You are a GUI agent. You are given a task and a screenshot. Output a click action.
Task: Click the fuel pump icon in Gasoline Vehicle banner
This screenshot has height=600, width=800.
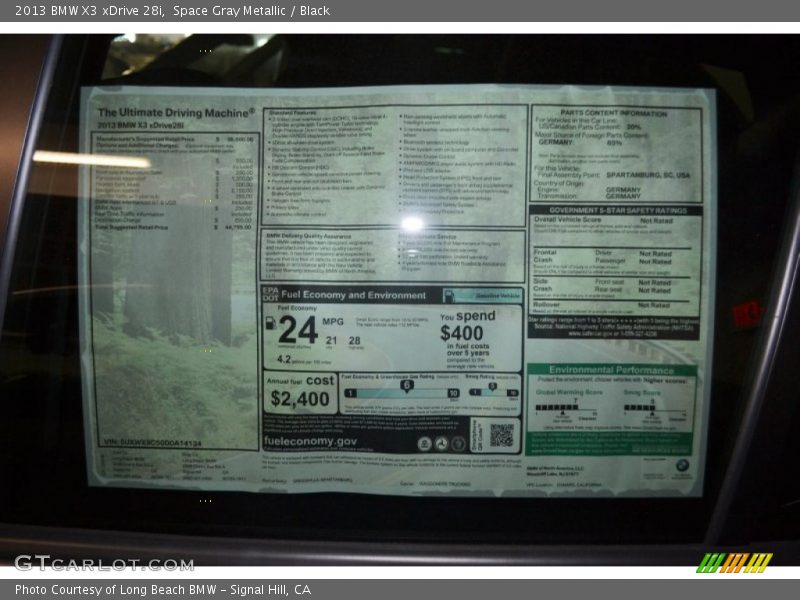click(x=449, y=295)
